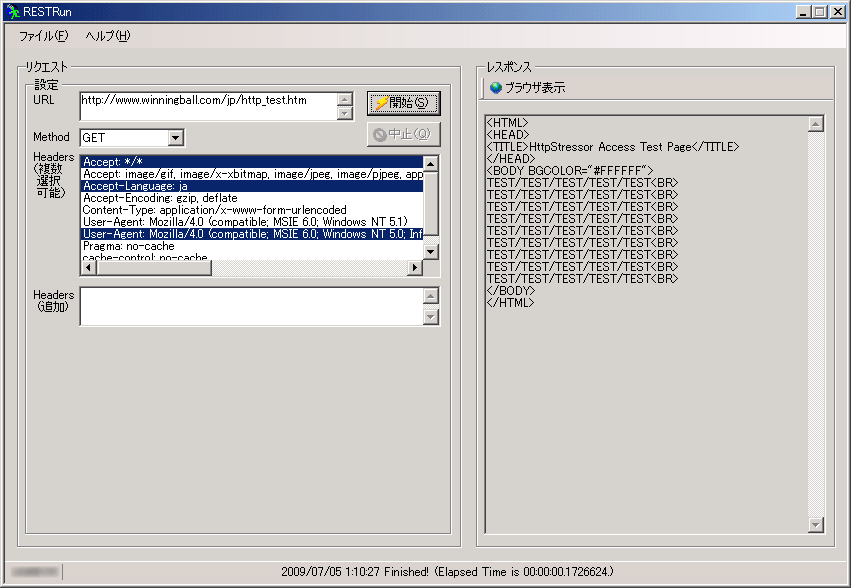Expand the Method dropdown arrow

[176, 138]
